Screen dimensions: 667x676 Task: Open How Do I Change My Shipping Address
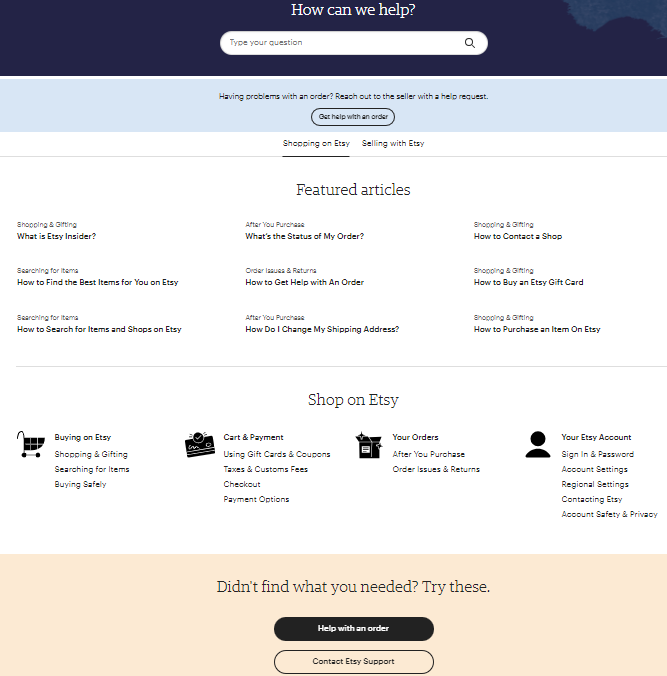322,329
